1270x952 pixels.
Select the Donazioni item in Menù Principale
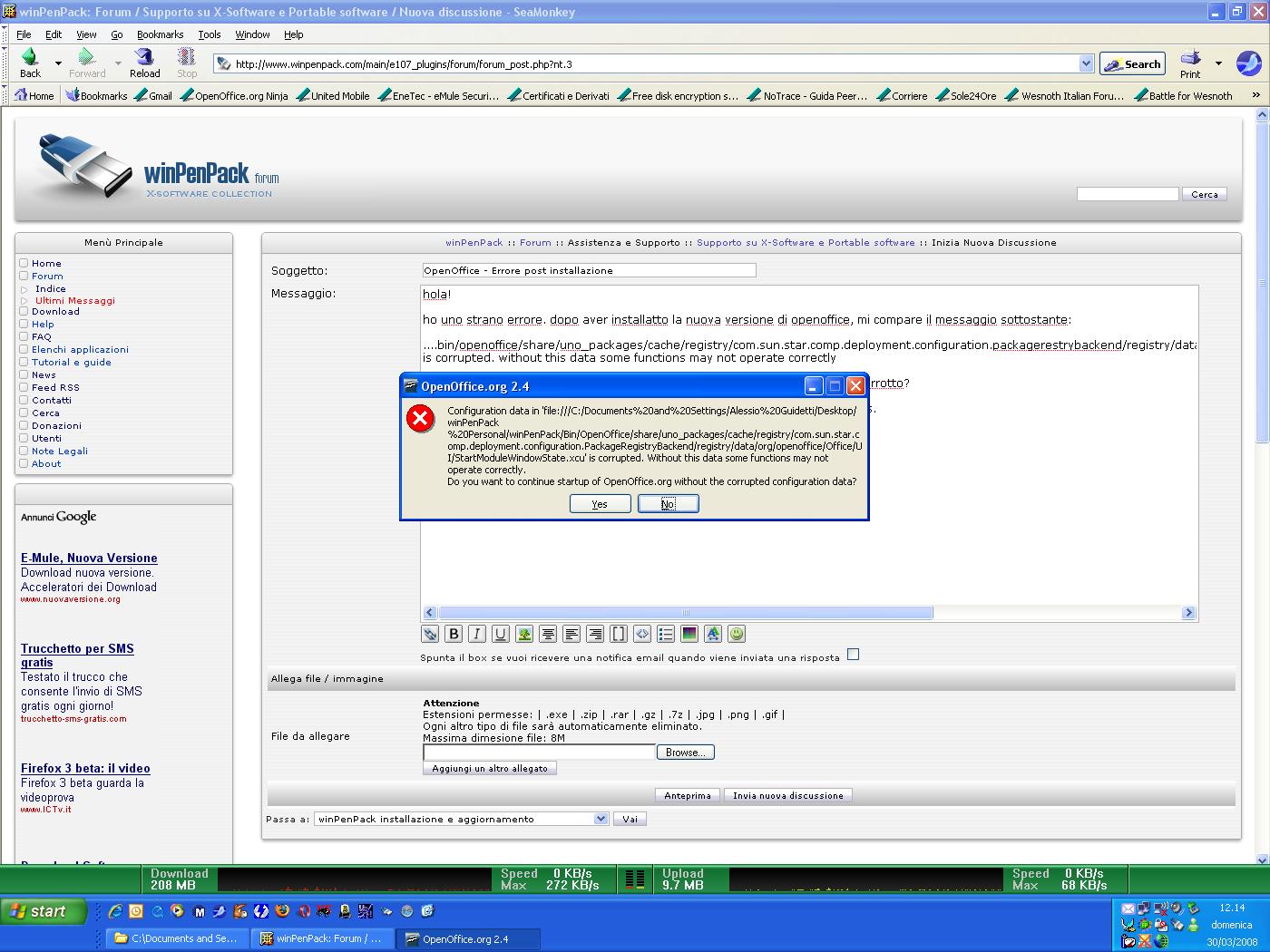click(56, 425)
